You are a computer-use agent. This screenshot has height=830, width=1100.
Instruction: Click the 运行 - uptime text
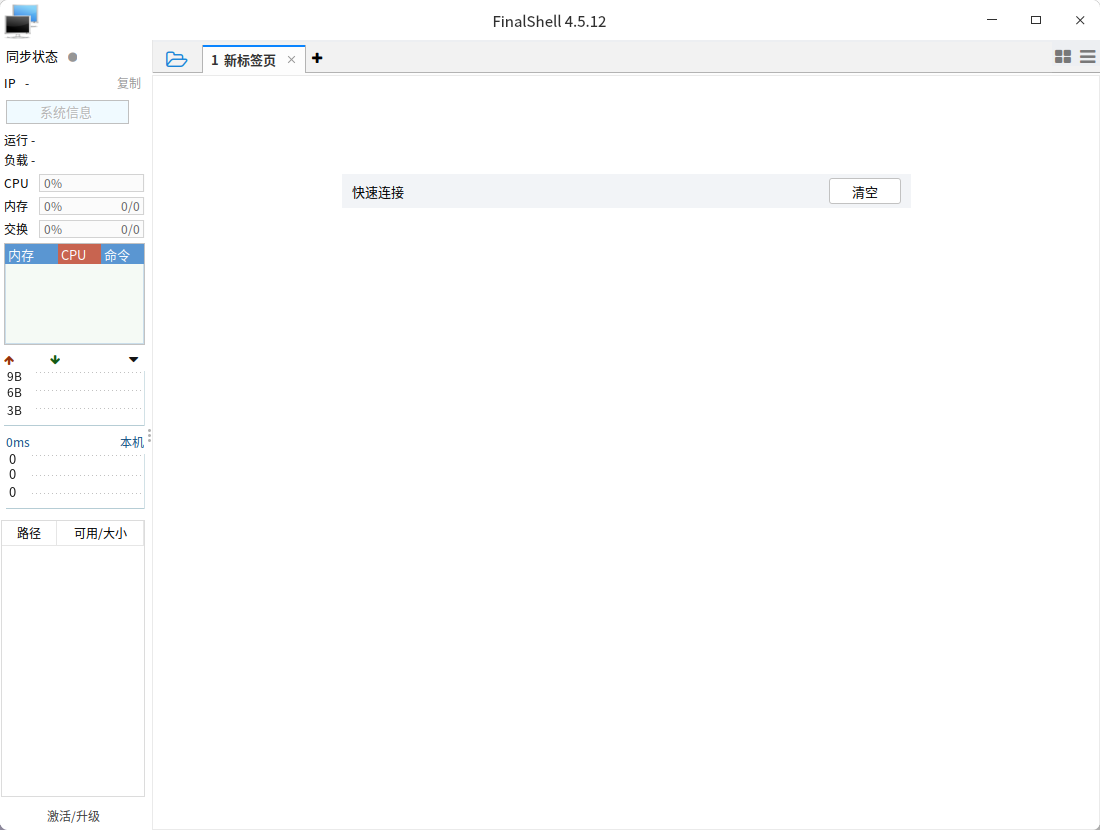click(20, 140)
